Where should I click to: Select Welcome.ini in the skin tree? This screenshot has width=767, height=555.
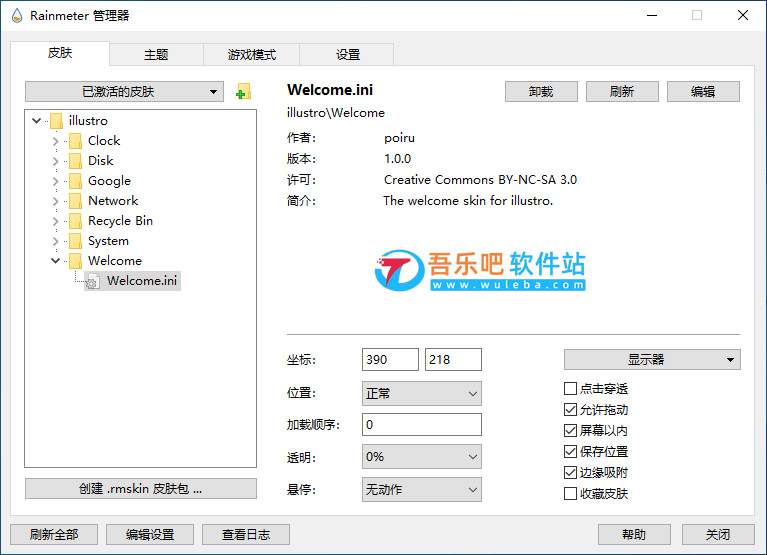(142, 281)
